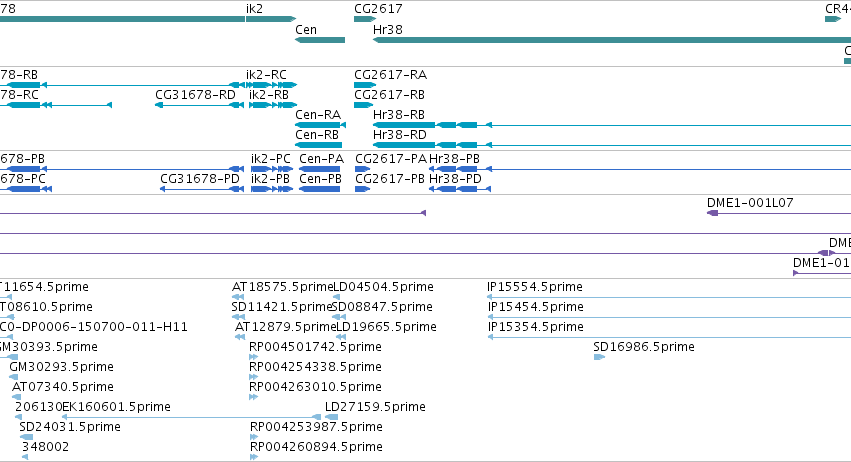Select EST RP004254338.5prime
The image size is (851, 462).
315,367
